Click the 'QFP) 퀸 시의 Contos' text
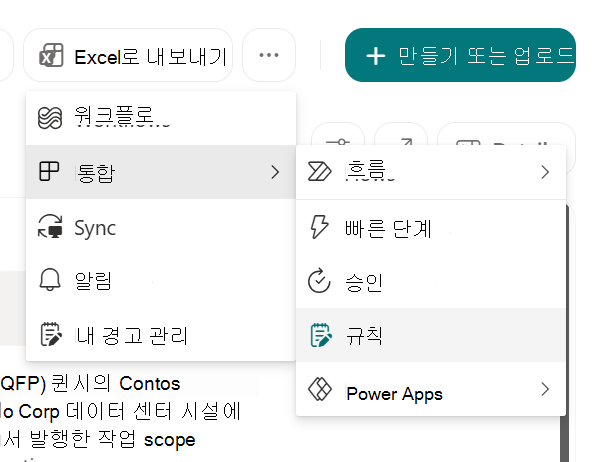The width and height of the screenshot is (616, 462). (90, 383)
